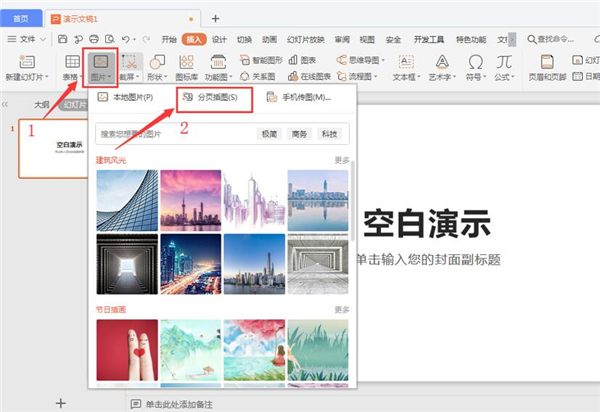Image resolution: width=600 pixels, height=412 pixels.
Task: Switch to the 设计 (Design) ribbon tab
Action: point(219,39)
